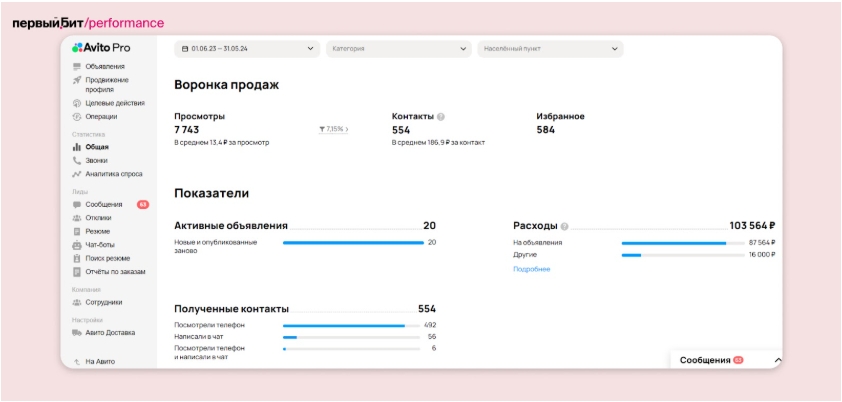Expand the Сообщения chat panel chevron
The image size is (842, 402).
pyautogui.click(x=778, y=361)
